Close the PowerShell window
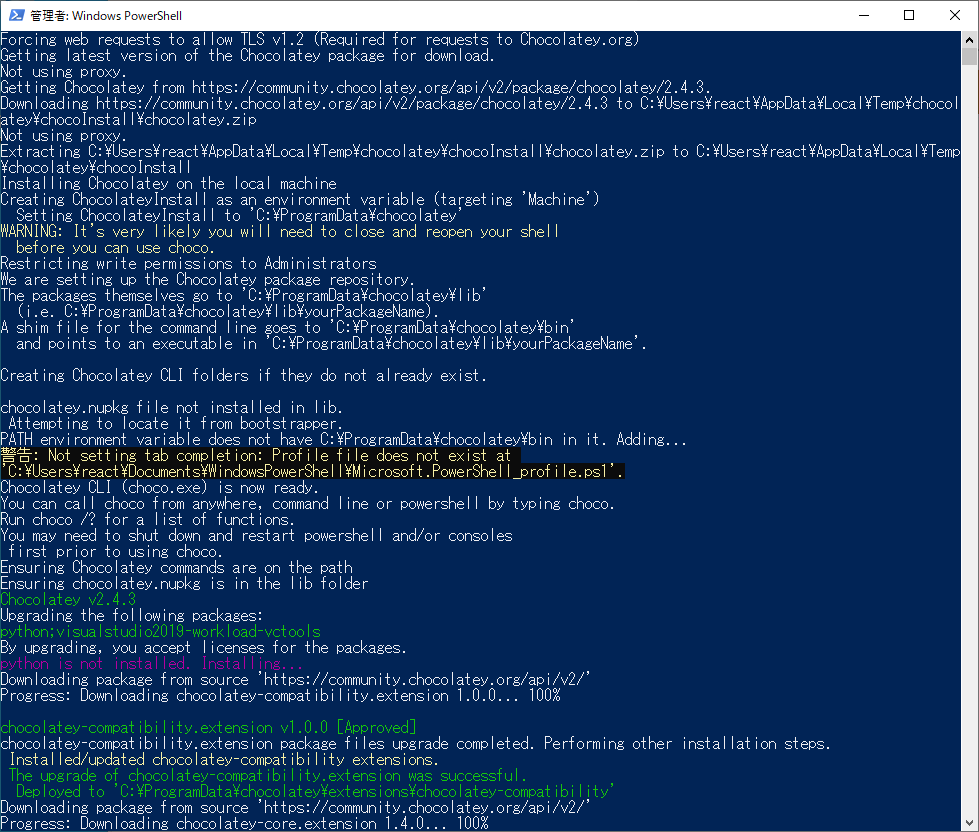This screenshot has width=979, height=832. tap(955, 15)
